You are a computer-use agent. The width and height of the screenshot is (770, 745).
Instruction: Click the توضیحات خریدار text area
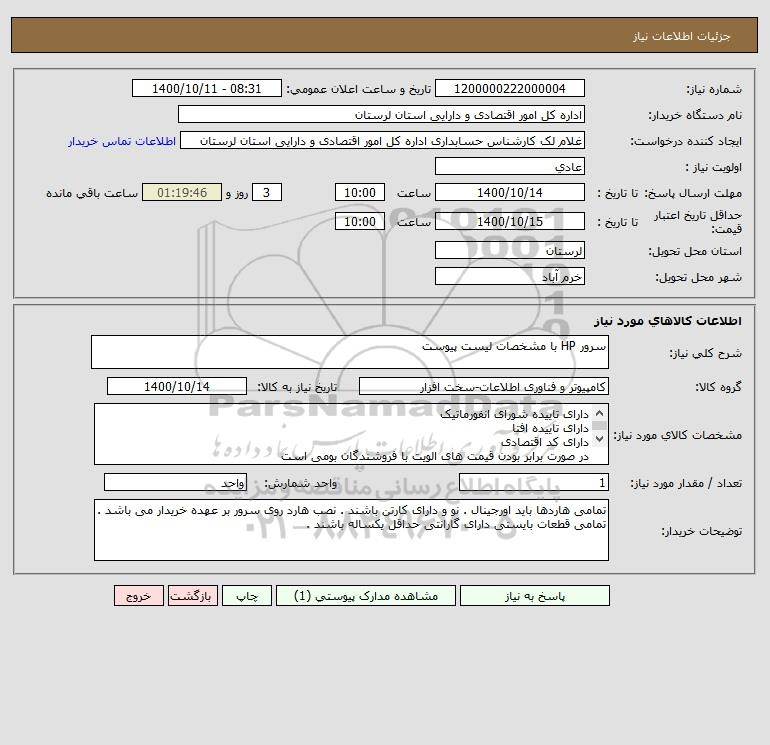pos(351,530)
